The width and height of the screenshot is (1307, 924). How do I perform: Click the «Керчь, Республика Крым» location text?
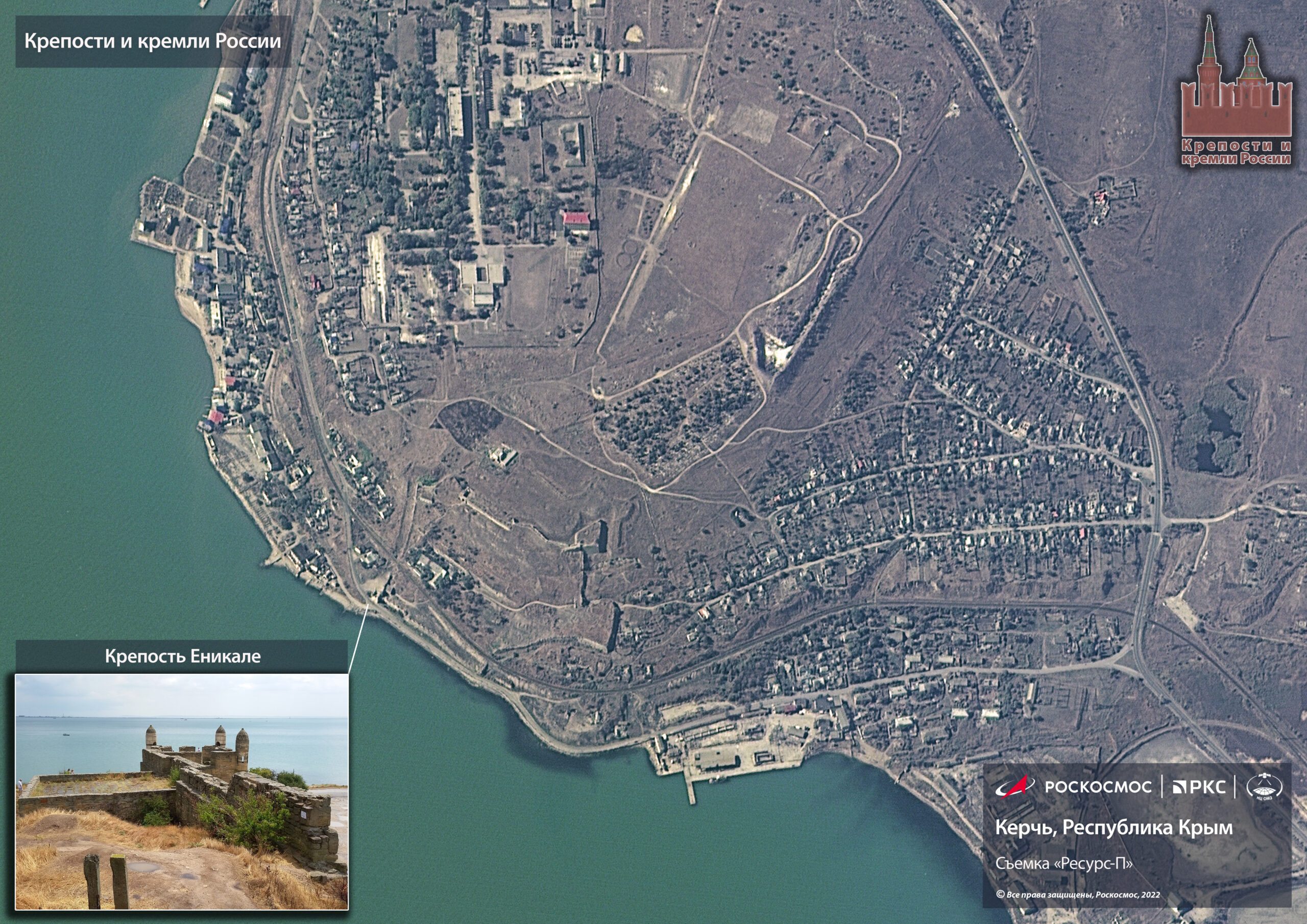click(1114, 828)
